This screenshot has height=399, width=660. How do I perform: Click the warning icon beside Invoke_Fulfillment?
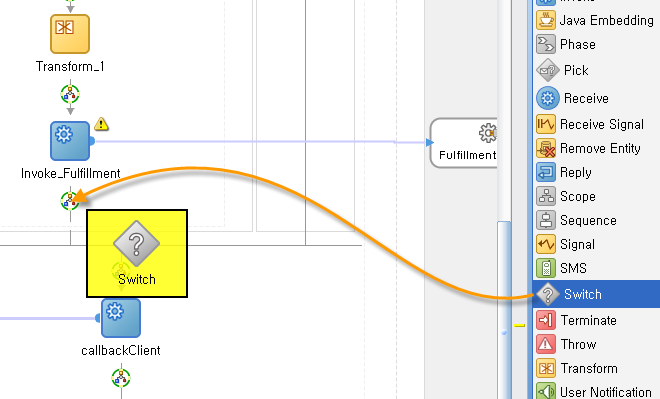pyautogui.click(x=101, y=124)
